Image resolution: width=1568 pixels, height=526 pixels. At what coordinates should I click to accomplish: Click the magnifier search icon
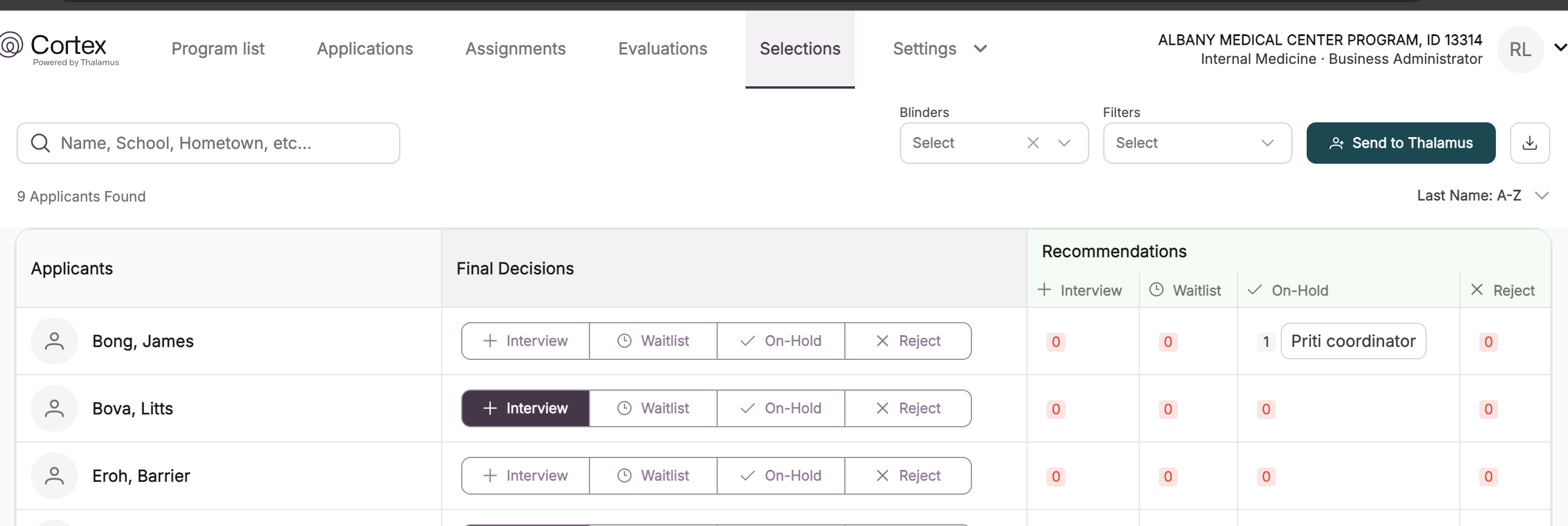(41, 143)
